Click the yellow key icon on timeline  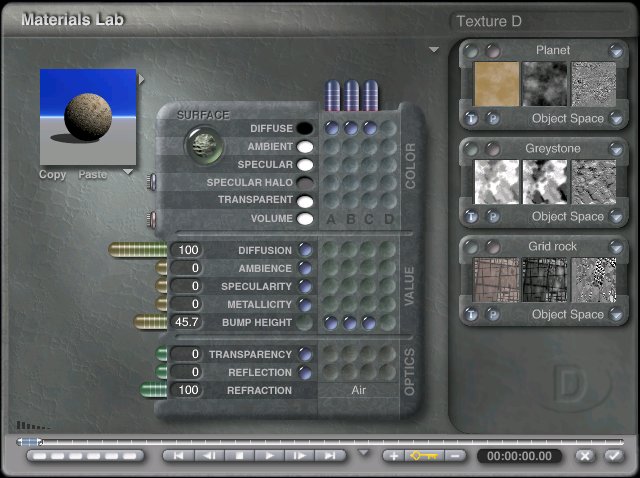tap(424, 456)
